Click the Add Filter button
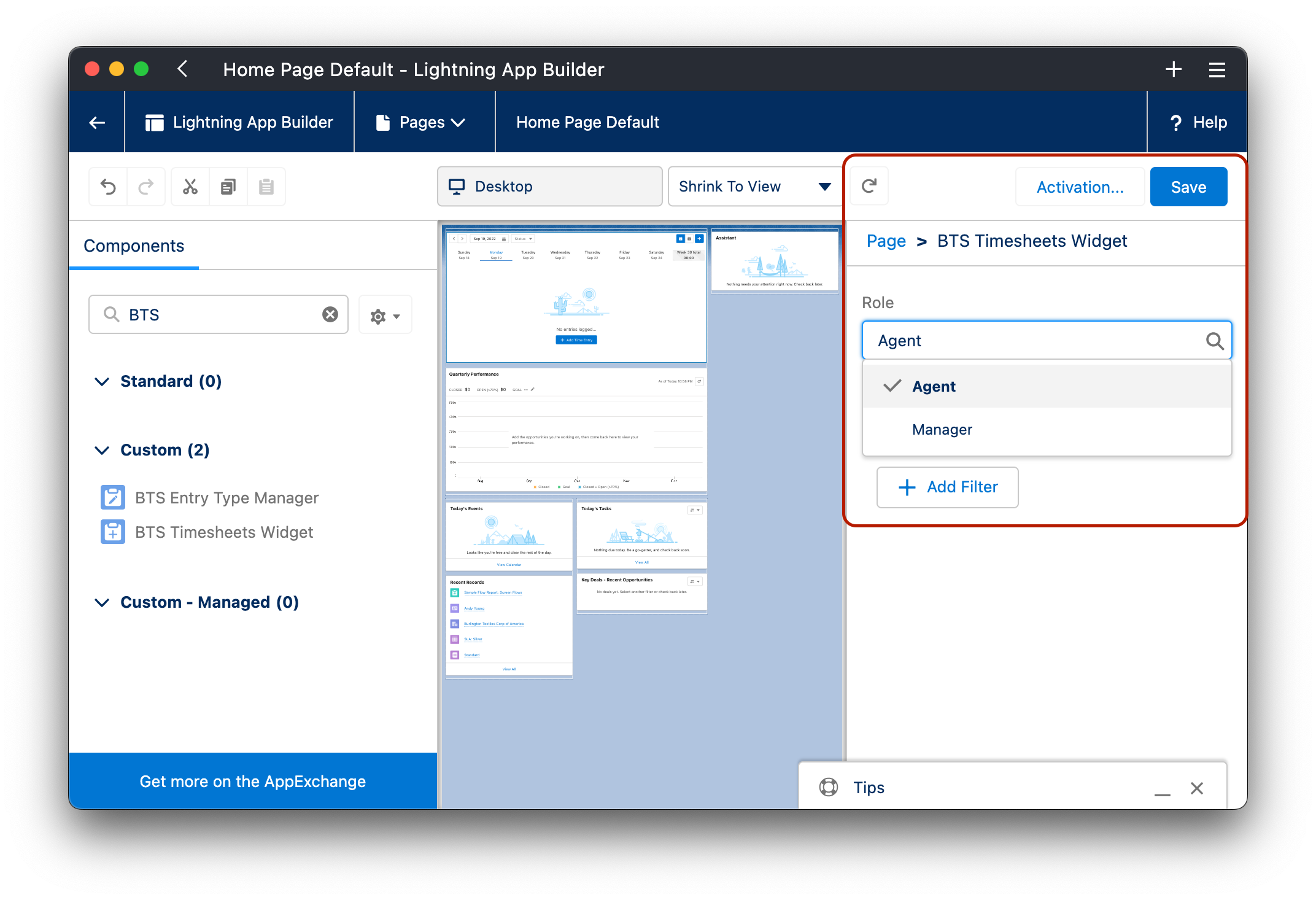Image resolution: width=1316 pixels, height=900 pixels. 947,487
